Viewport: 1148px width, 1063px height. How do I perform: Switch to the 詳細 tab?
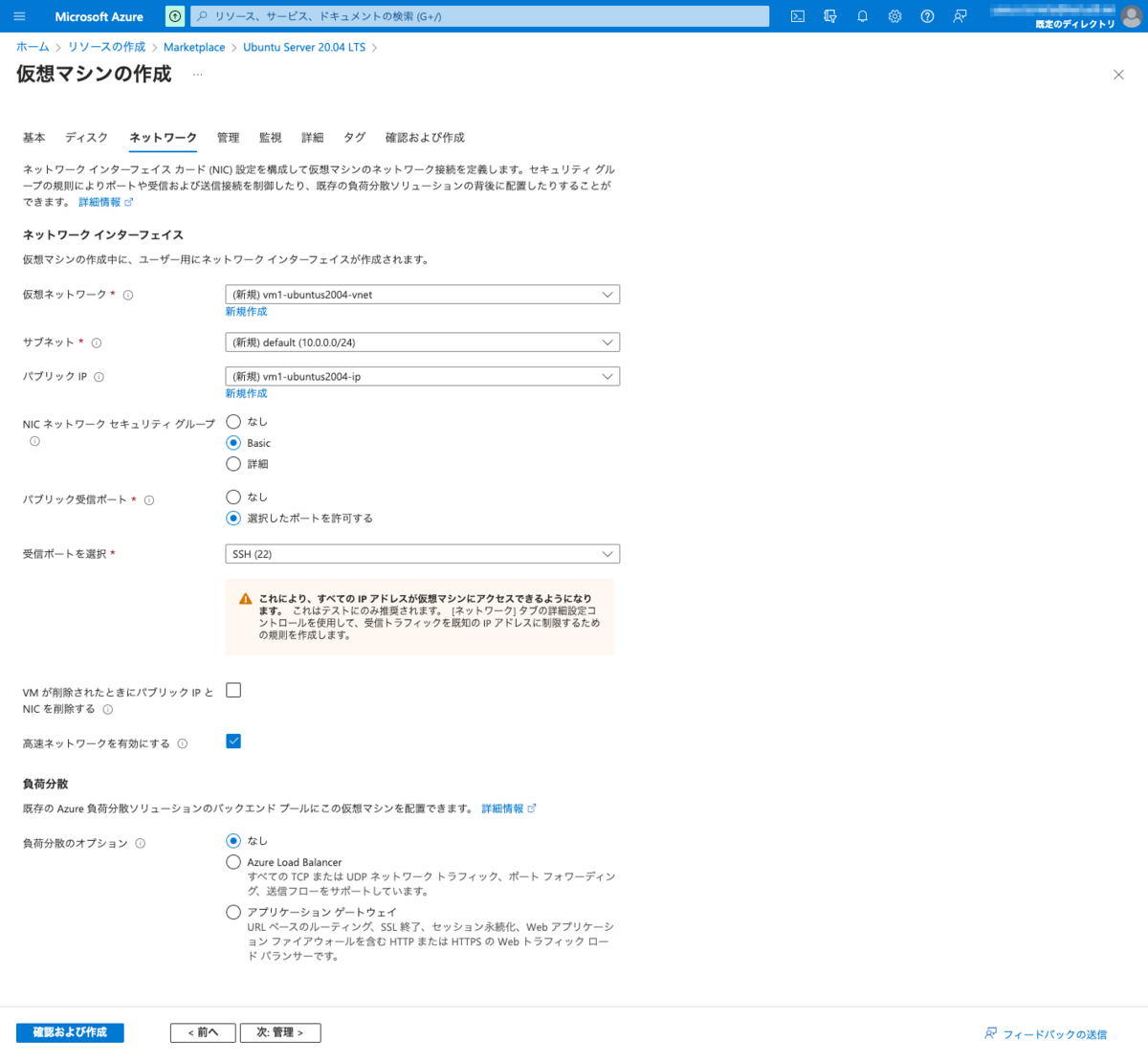coord(313,138)
